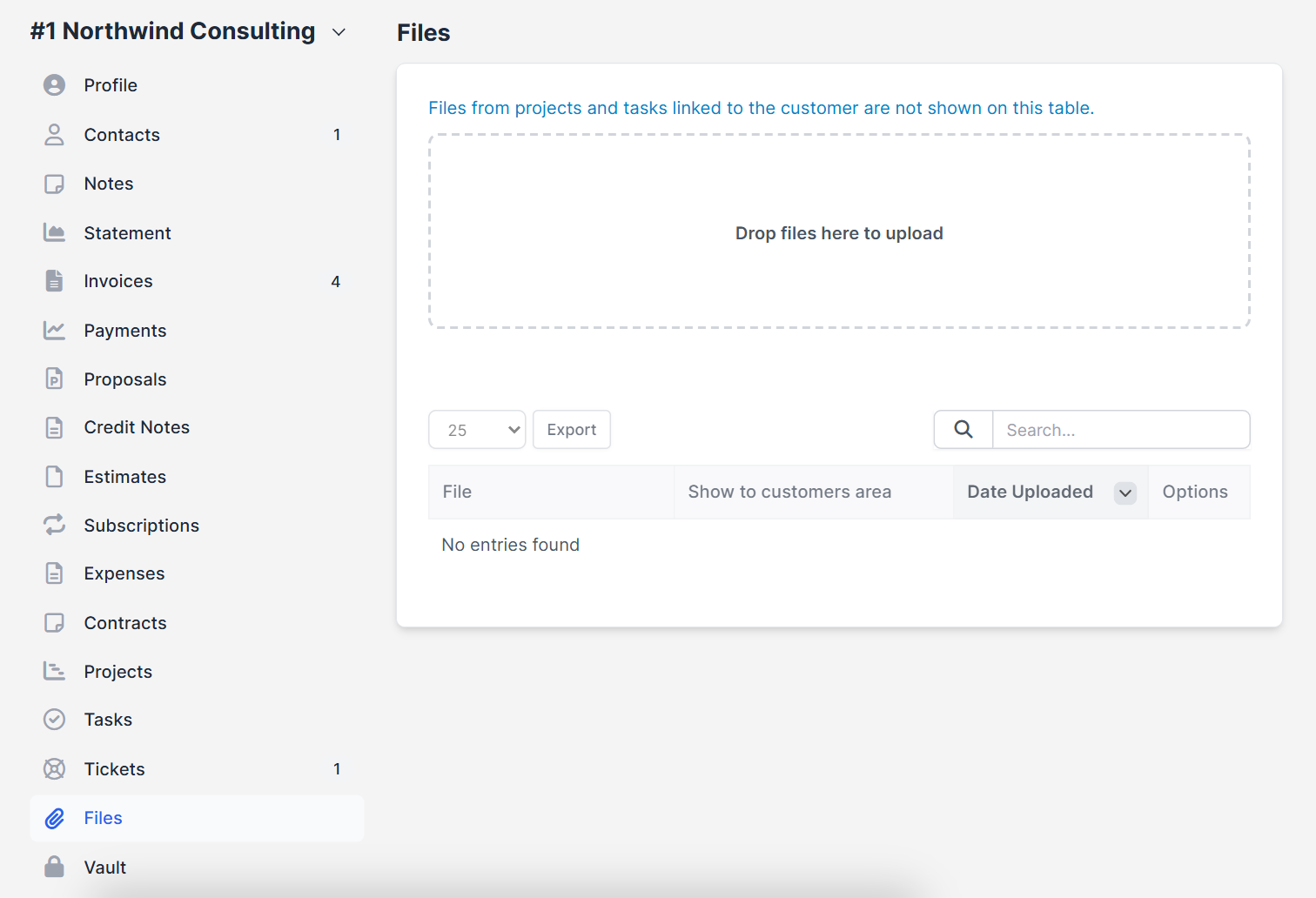Image resolution: width=1316 pixels, height=898 pixels.
Task: Click the Files page heading
Action: coord(424,33)
